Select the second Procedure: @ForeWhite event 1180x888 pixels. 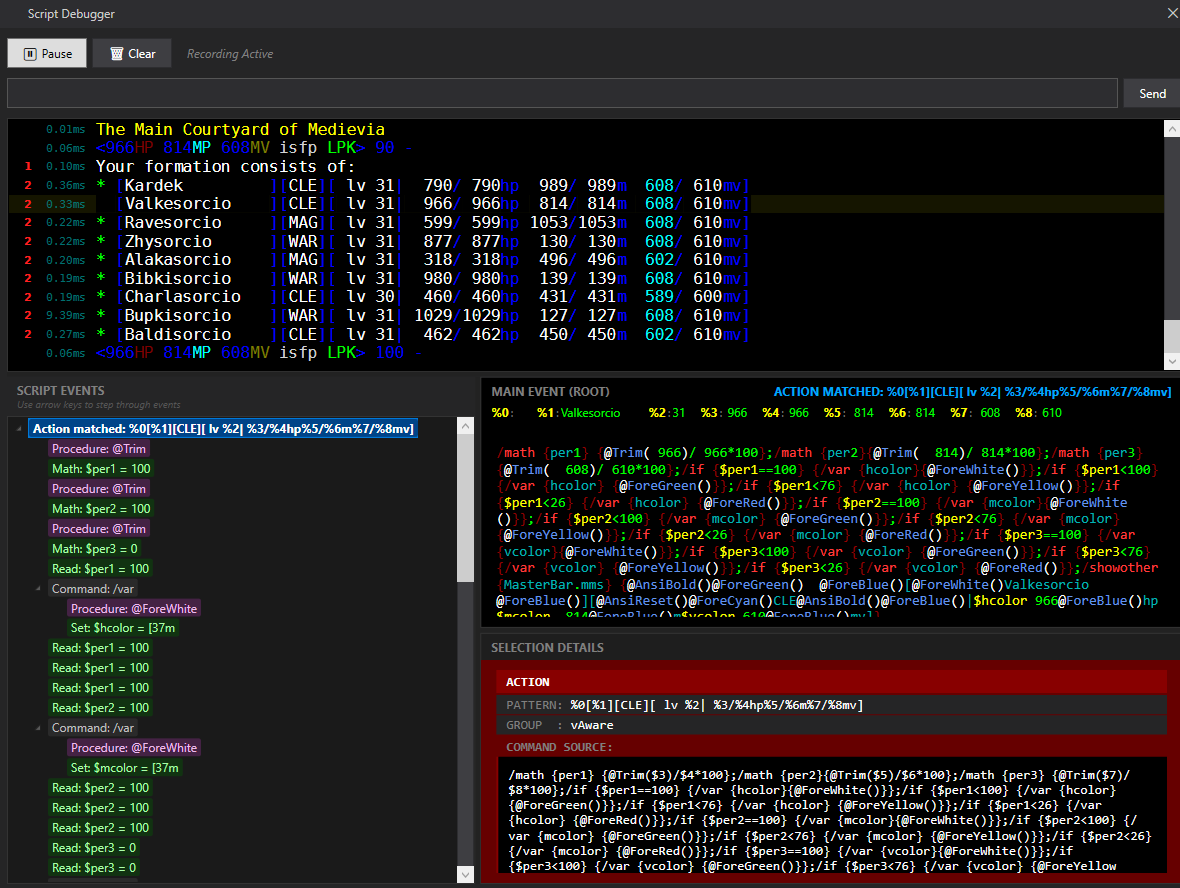134,747
